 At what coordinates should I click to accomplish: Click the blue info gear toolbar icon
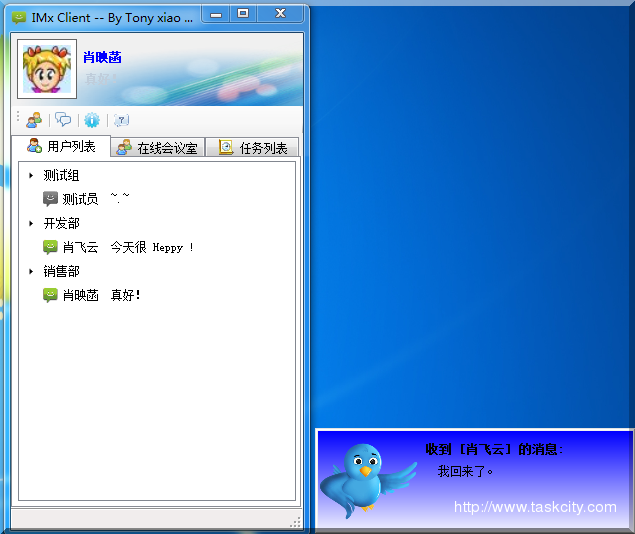[92, 120]
